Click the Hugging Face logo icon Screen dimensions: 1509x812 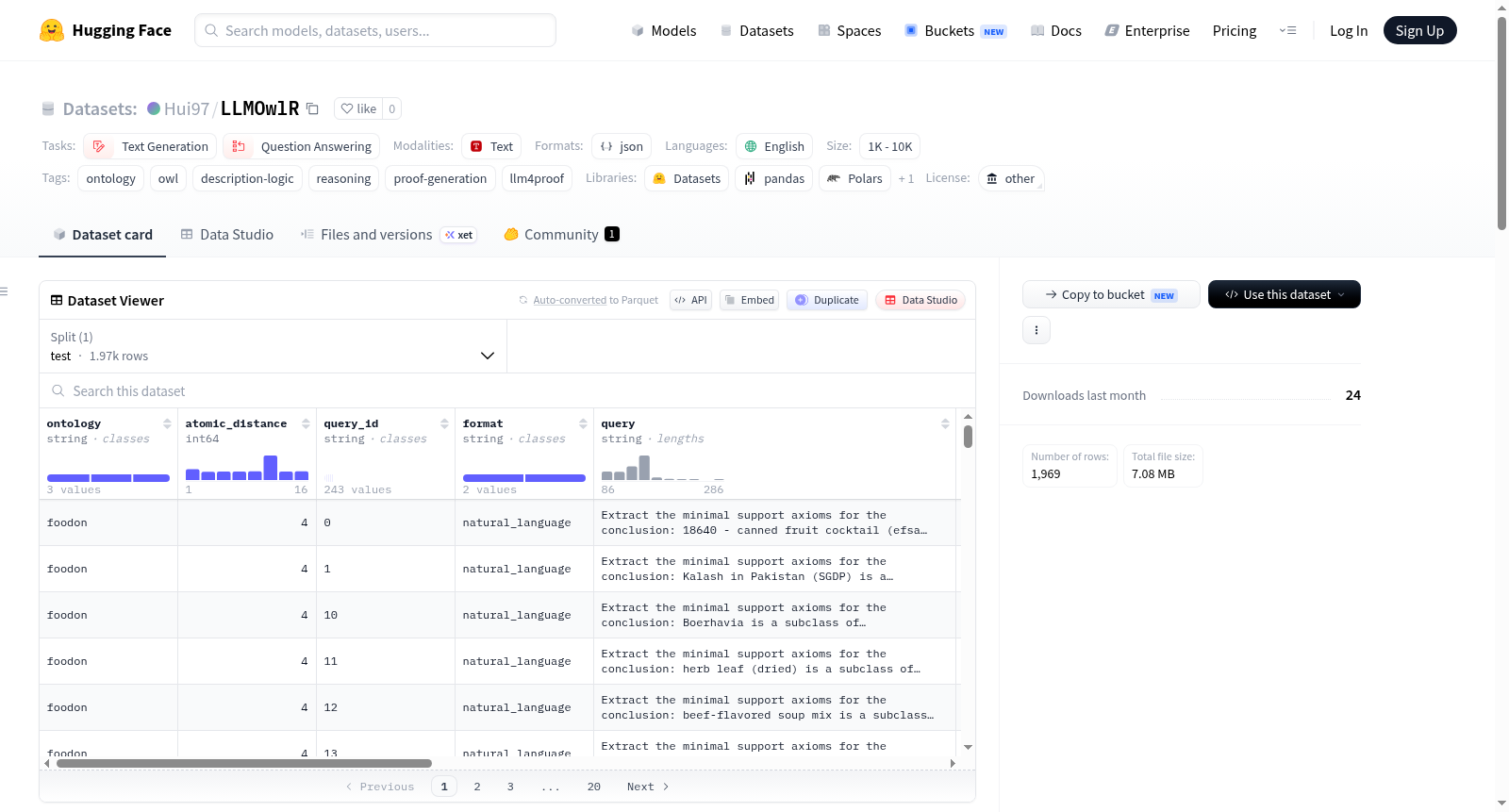click(x=52, y=30)
